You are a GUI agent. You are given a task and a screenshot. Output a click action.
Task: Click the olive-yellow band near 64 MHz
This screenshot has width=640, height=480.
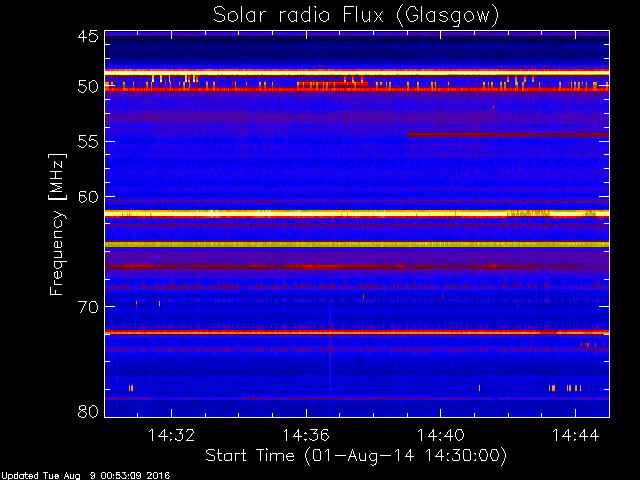[x=357, y=244]
